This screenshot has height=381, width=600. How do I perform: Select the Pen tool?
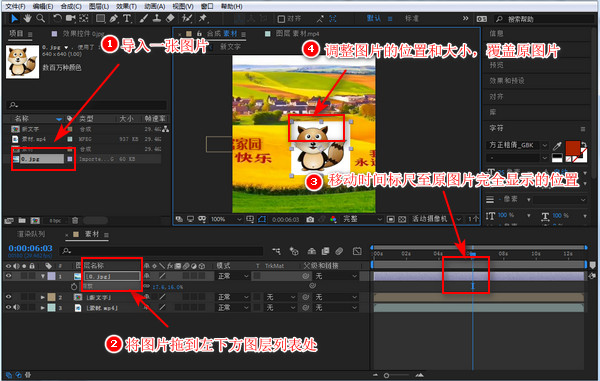114,18
